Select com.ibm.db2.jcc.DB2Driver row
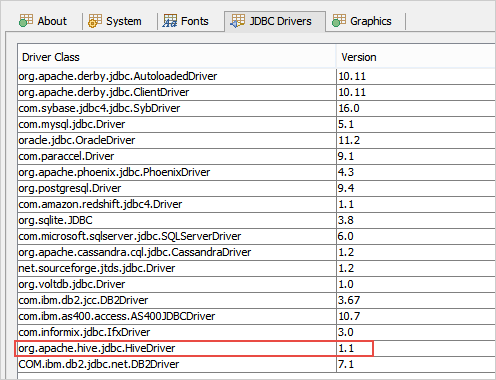The image size is (496, 380). point(257,300)
